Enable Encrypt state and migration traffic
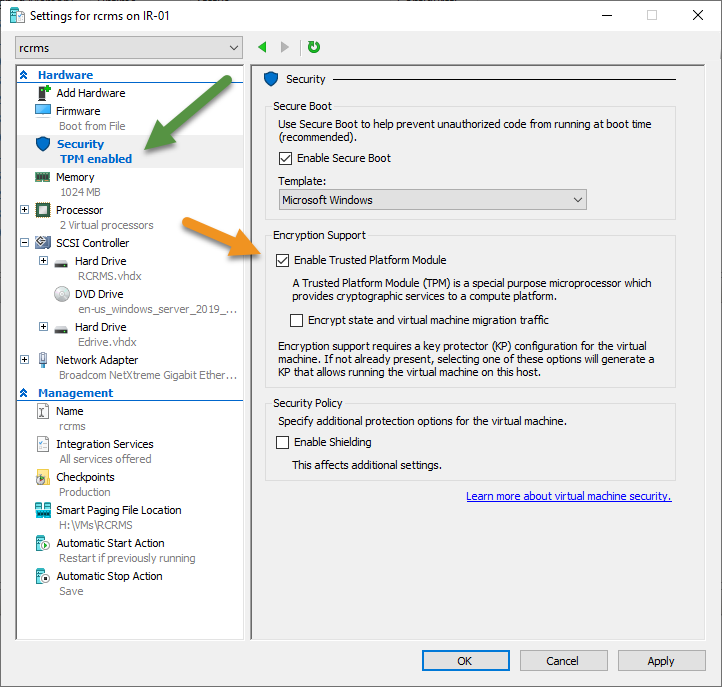This screenshot has width=722, height=687. click(297, 320)
